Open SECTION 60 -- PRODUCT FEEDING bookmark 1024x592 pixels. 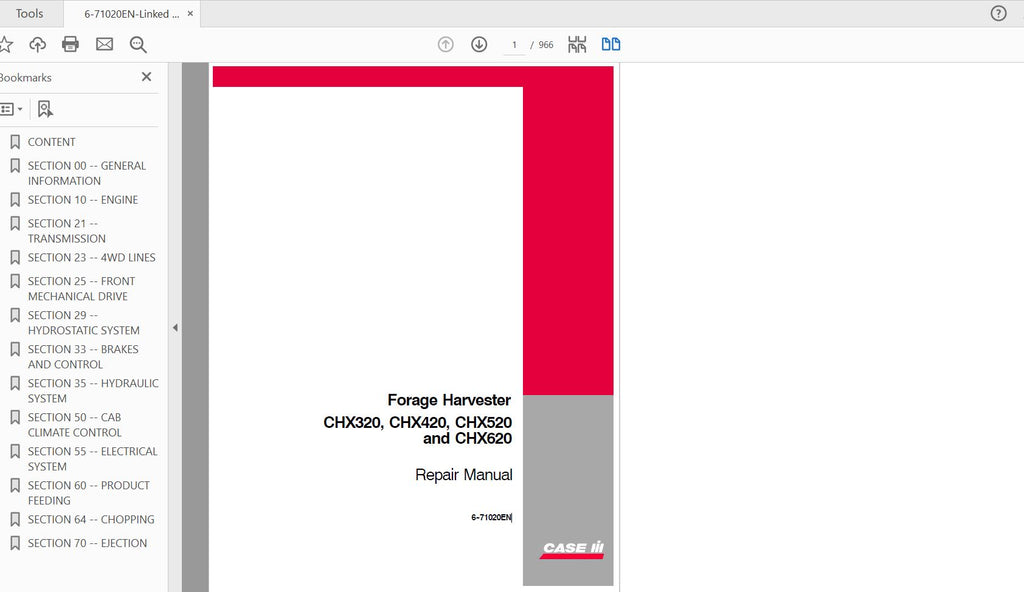(89, 493)
